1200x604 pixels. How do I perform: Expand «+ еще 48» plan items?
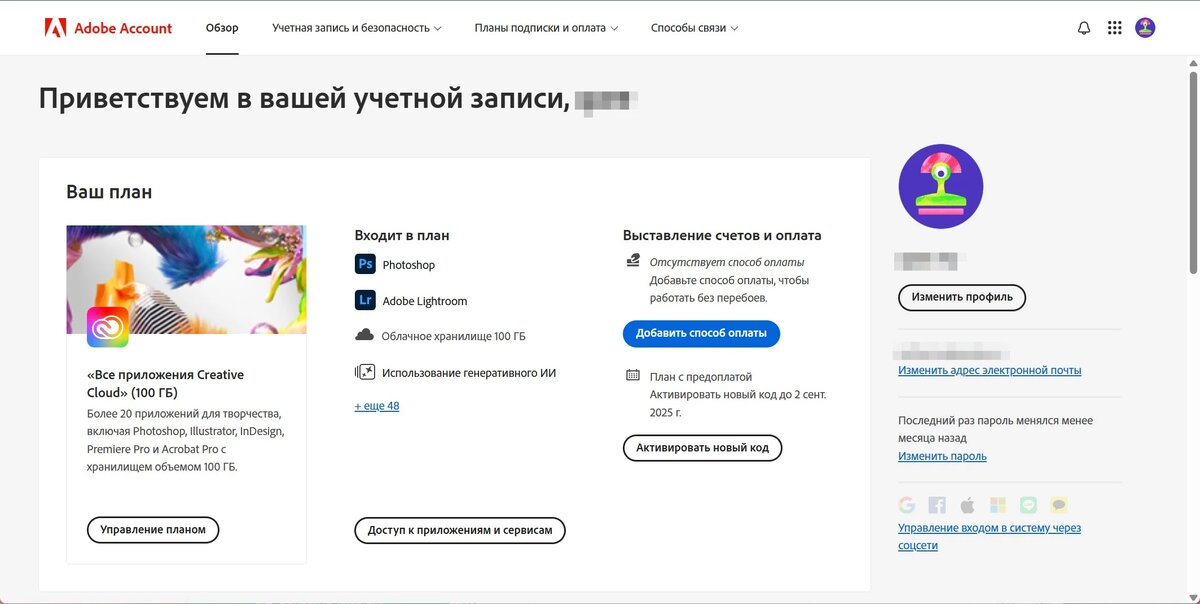pos(376,405)
